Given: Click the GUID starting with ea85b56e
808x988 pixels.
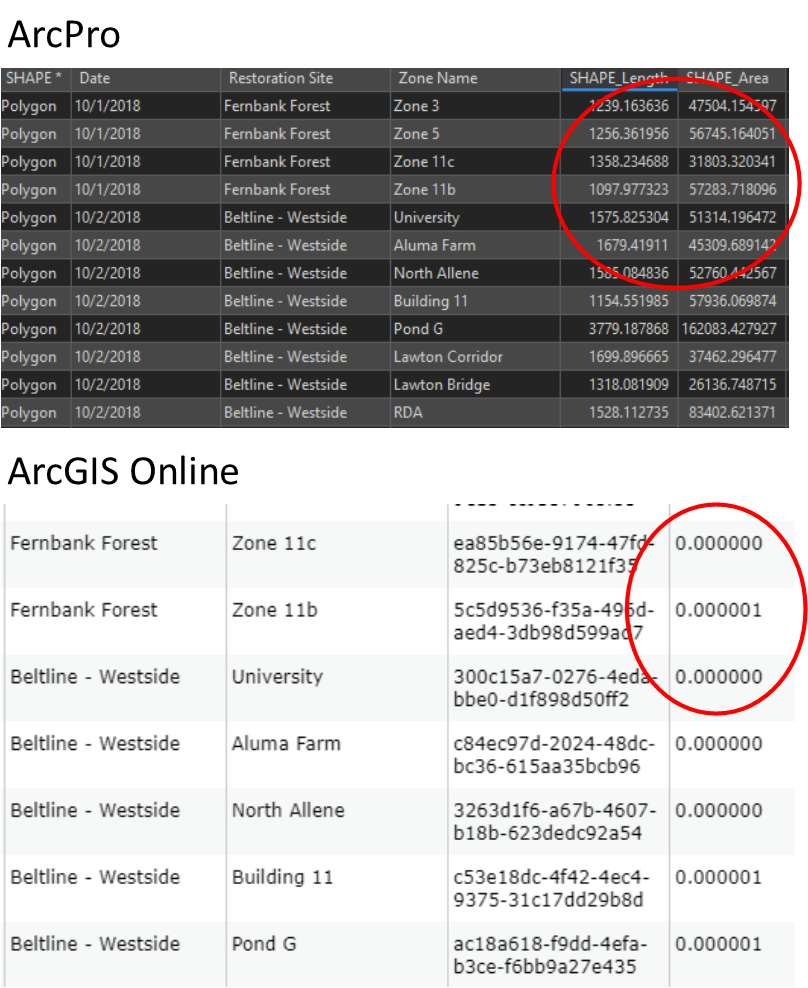Looking at the screenshot, I should point(554,554).
